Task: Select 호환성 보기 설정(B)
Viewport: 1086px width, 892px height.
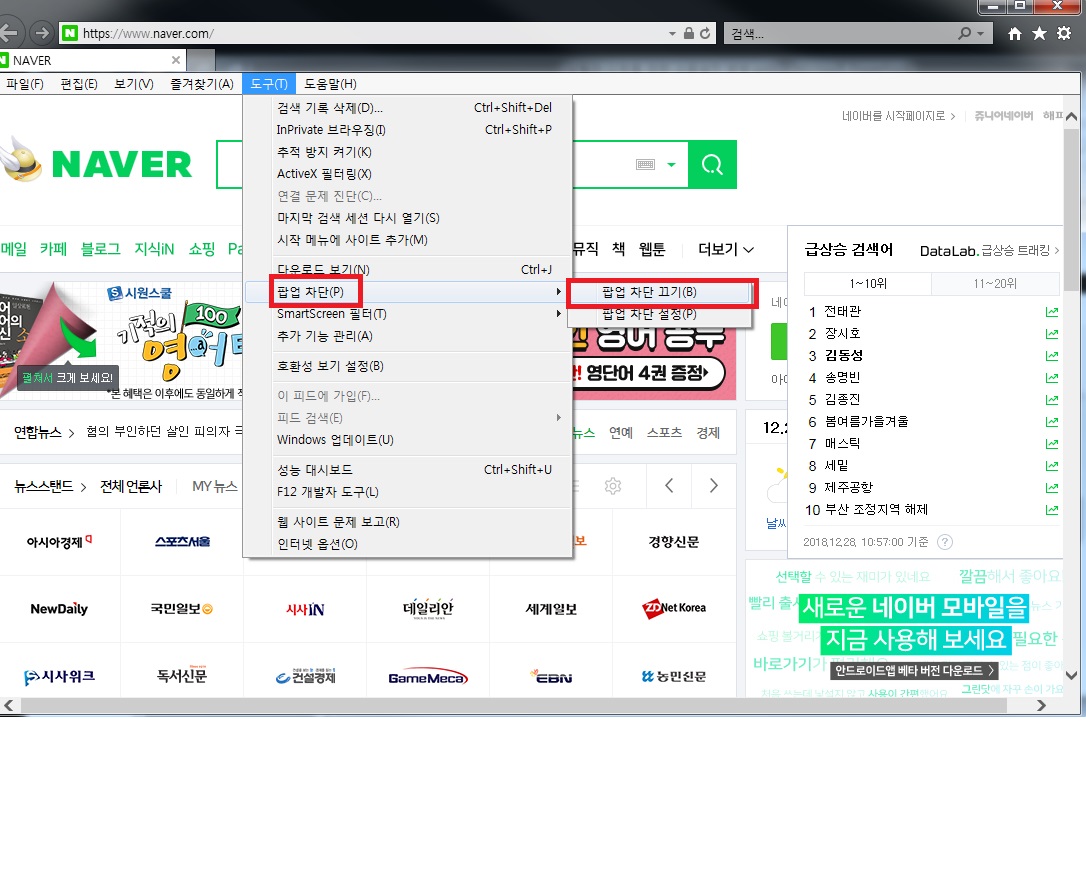Action: click(x=409, y=366)
